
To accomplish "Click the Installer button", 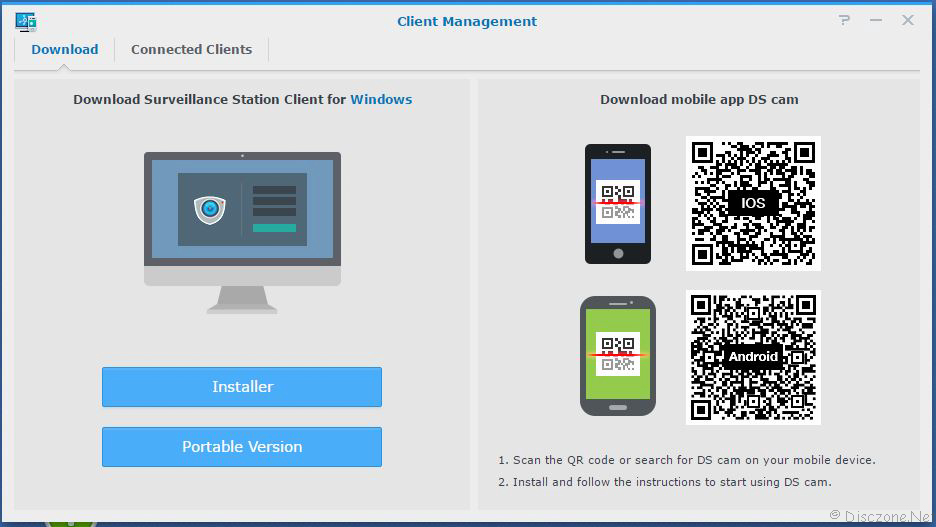I will (x=242, y=387).
